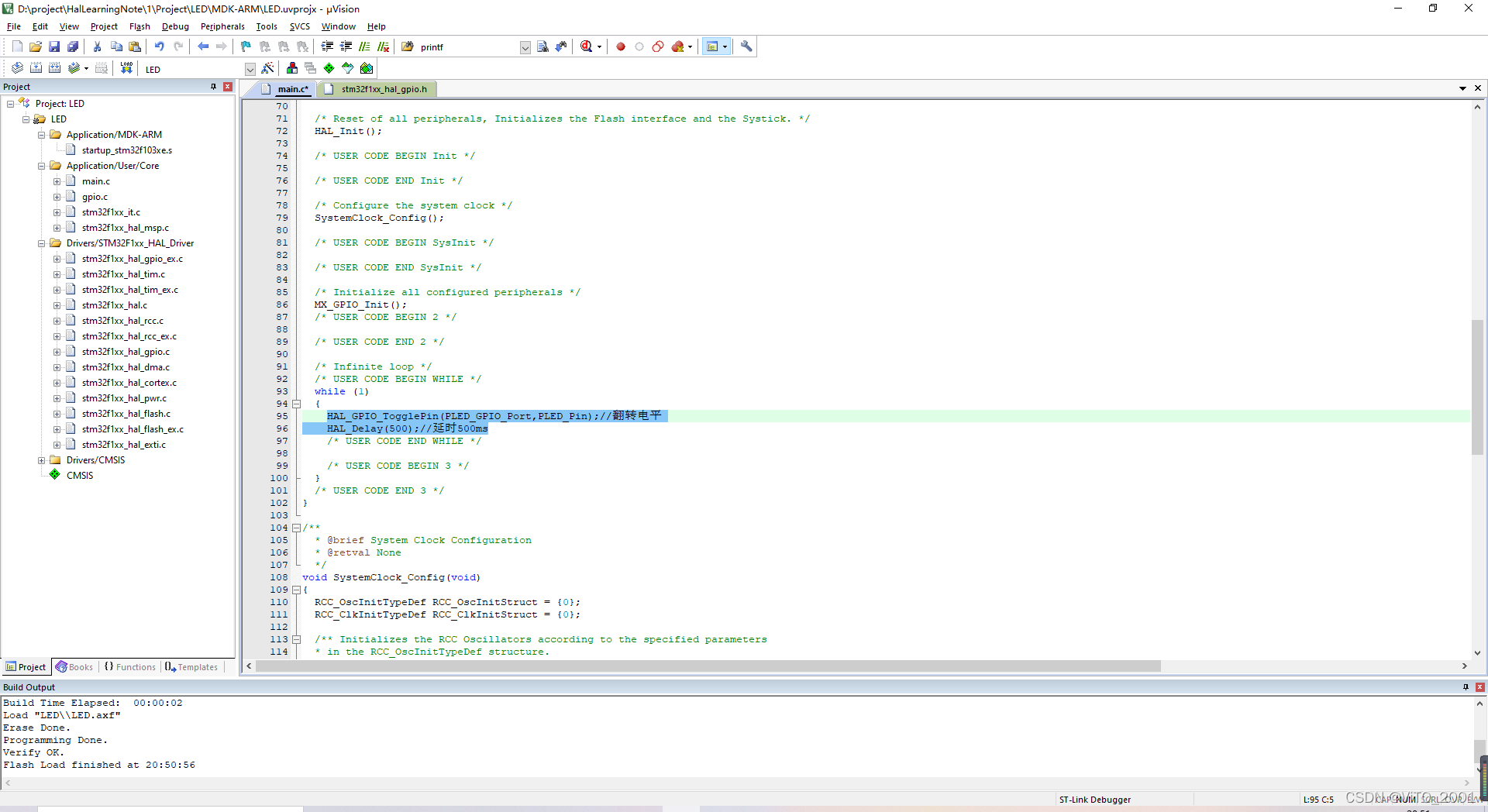The image size is (1488, 812).
Task: Open Configuration with the wrench icon
Action: pos(746,46)
